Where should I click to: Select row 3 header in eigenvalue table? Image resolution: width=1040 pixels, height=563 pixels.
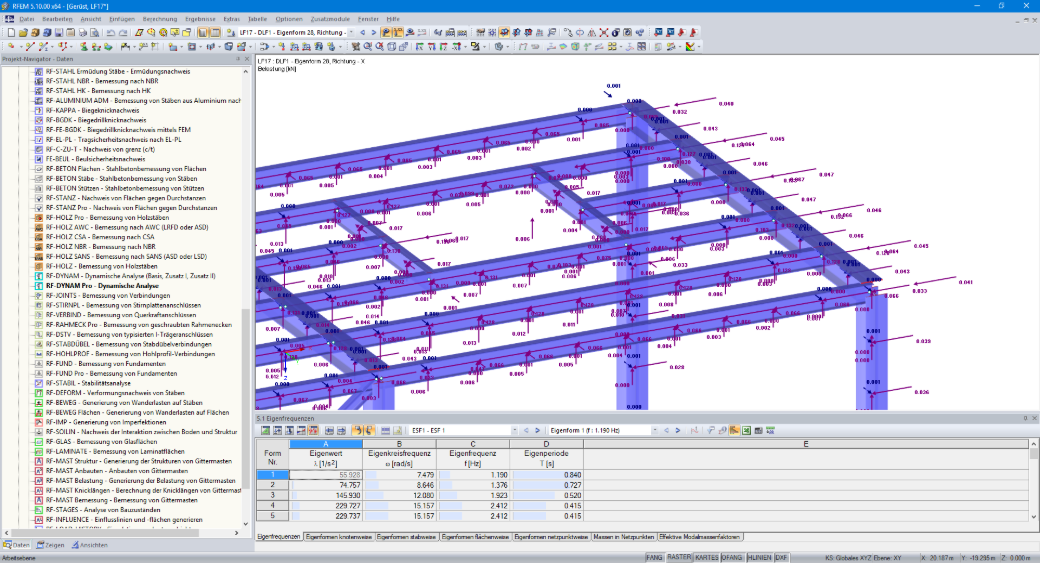(272, 495)
